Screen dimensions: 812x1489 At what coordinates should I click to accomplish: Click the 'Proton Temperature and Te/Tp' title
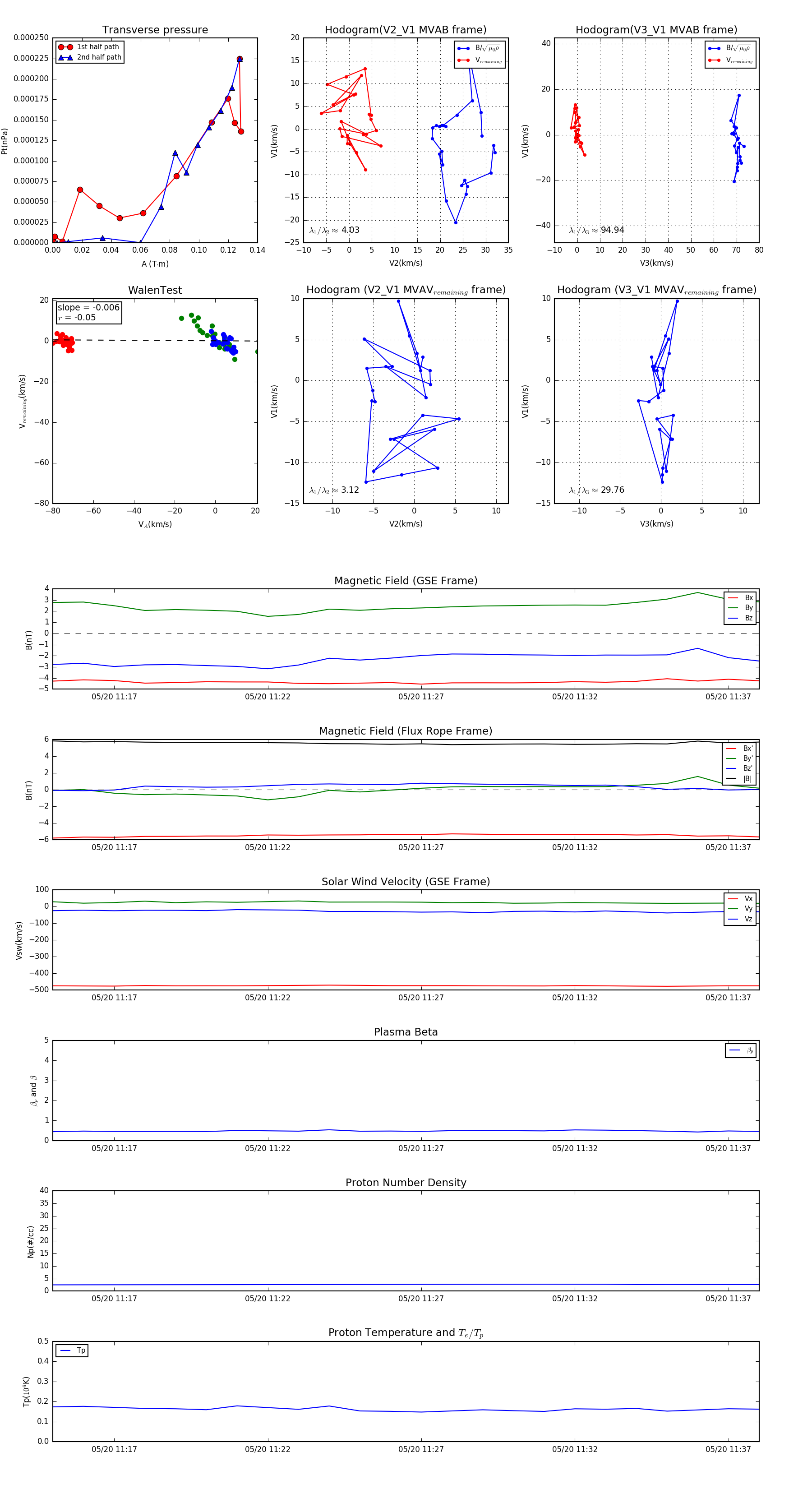click(406, 1333)
